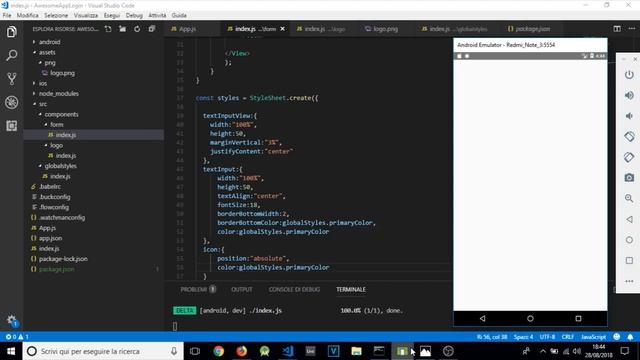The height and width of the screenshot is (360, 640).
Task: Close the index.js form editor tab
Action: [x=282, y=29]
